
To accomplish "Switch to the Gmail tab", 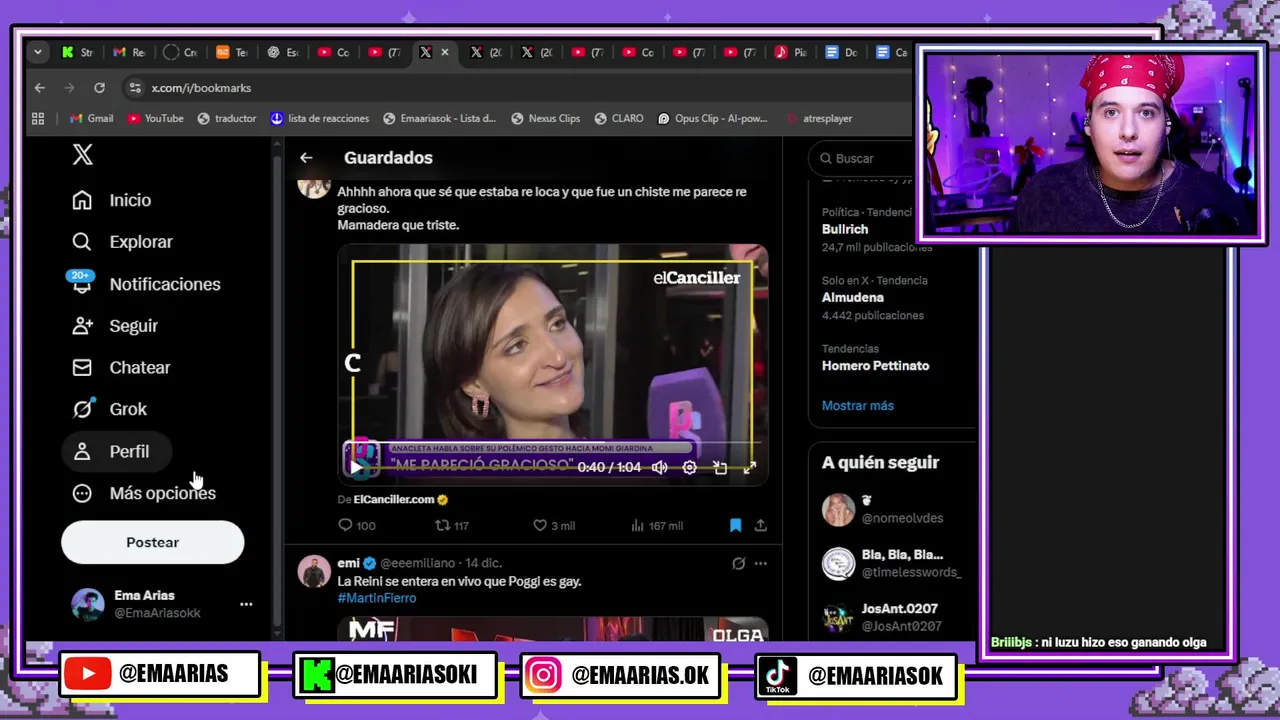I will coord(128,52).
